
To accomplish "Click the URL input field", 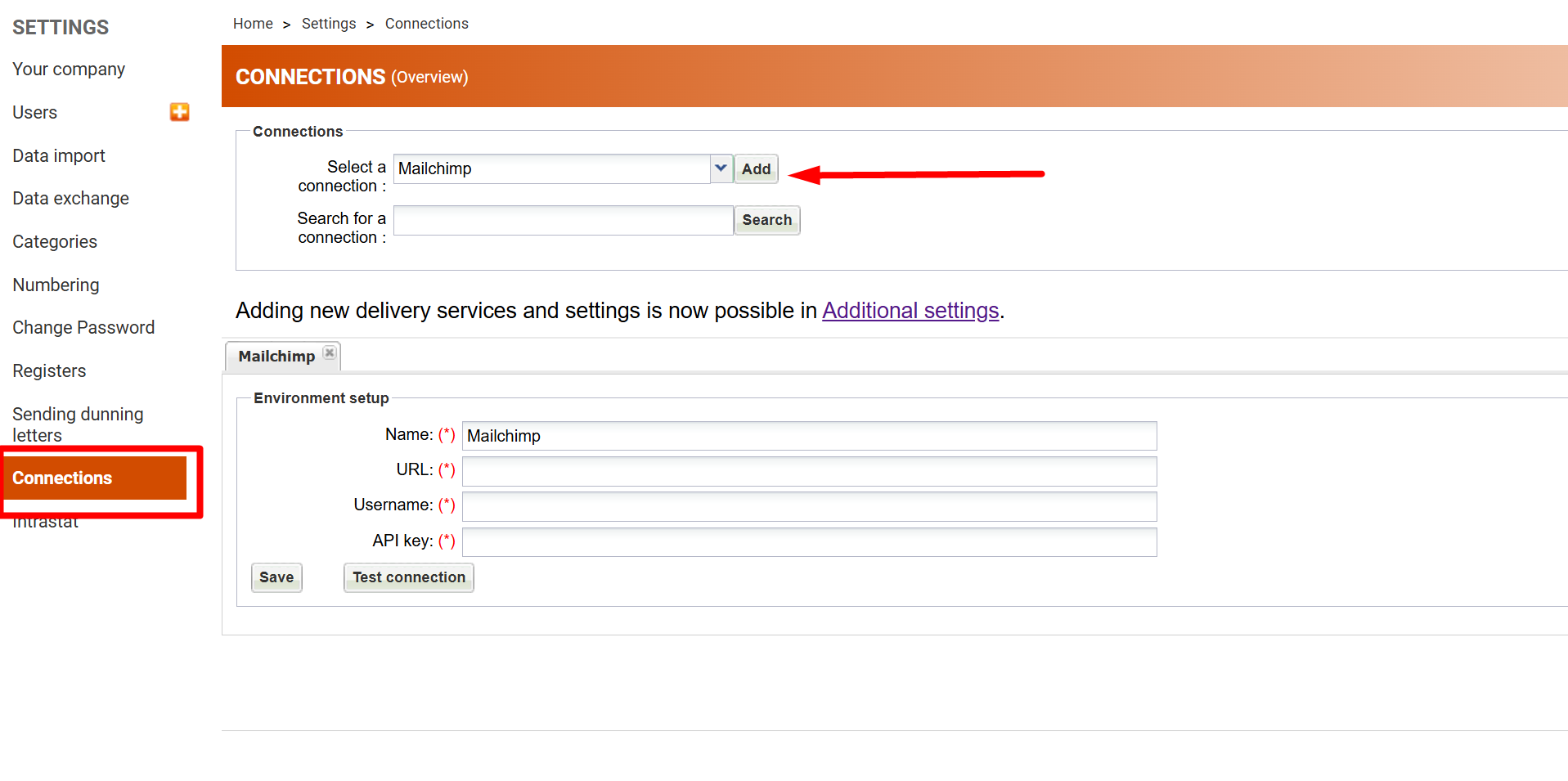I will pos(809,471).
